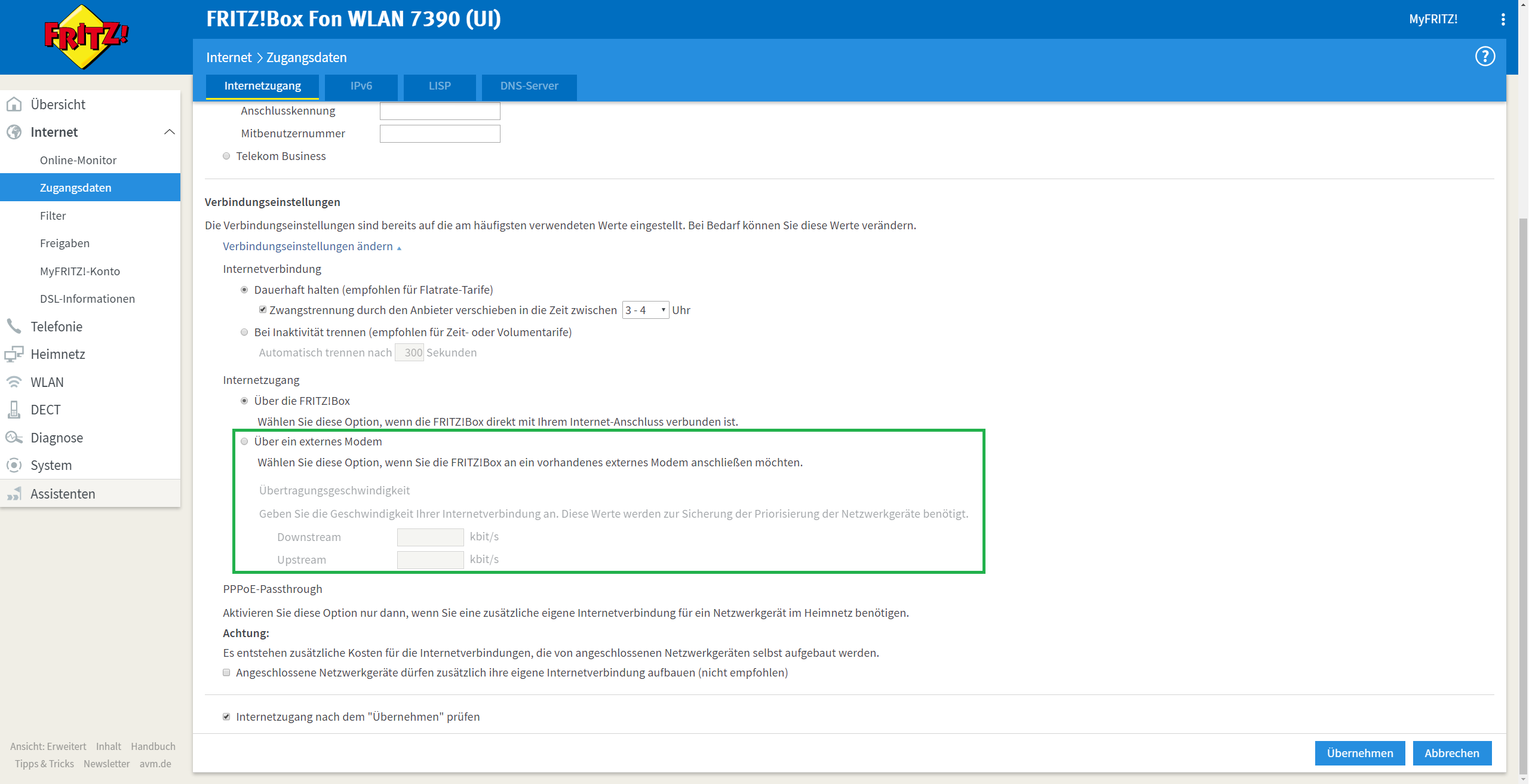Image resolution: width=1529 pixels, height=784 pixels.
Task: Open help via question mark icon
Action: point(1485,57)
